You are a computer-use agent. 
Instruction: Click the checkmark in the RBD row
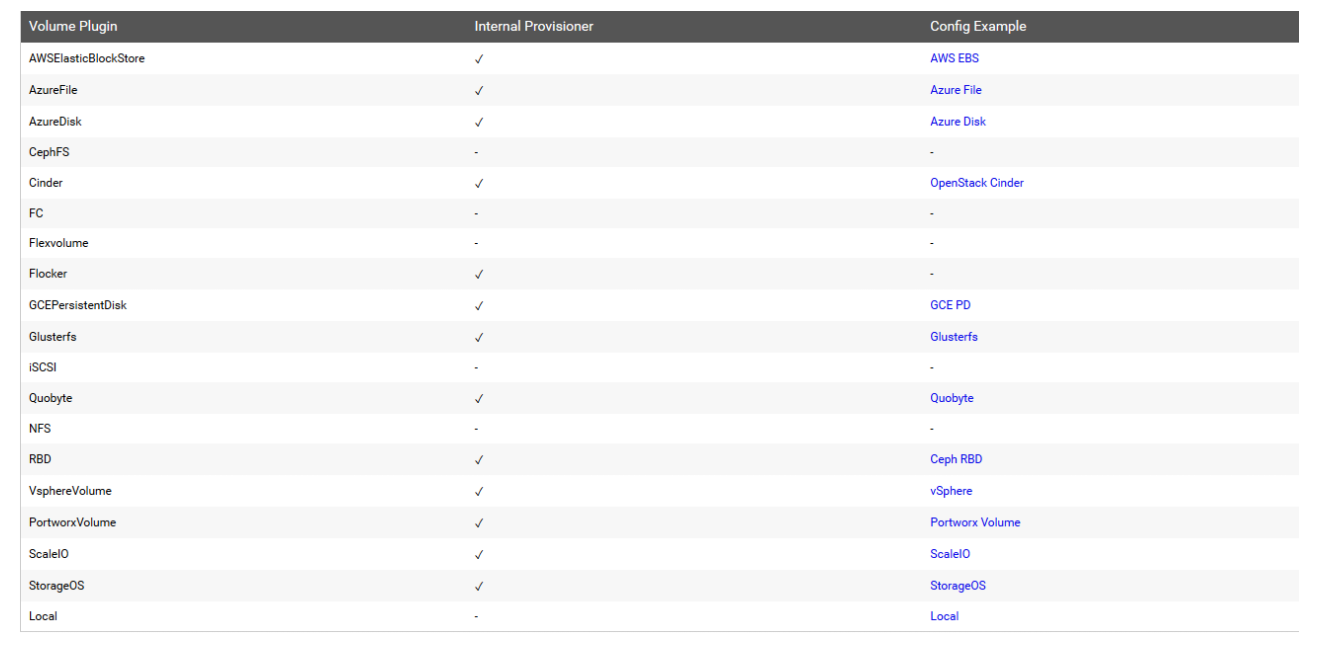479,460
